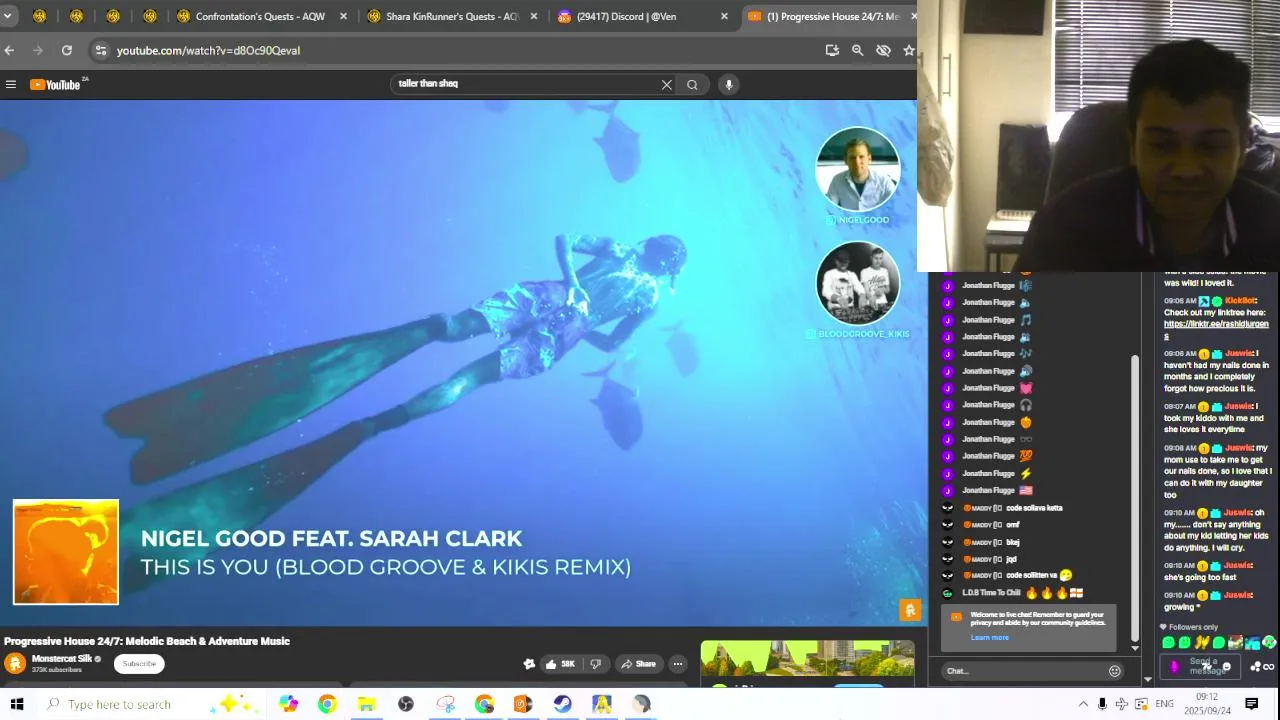1280x720 pixels.
Task: Click the airplane mode tray icon
Action: pos(1121,704)
